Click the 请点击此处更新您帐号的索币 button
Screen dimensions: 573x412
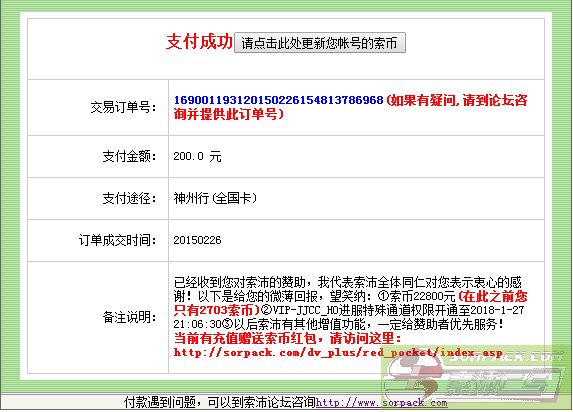320,43
